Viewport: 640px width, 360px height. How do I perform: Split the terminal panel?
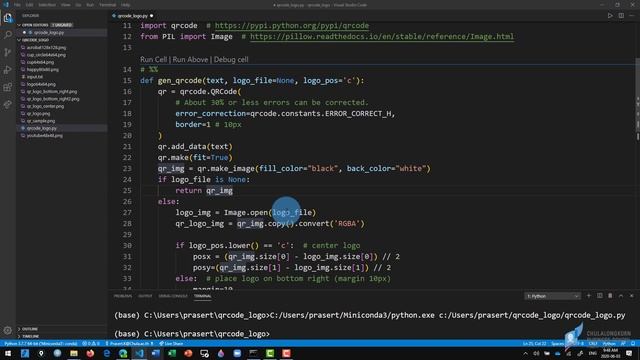pos(600,296)
